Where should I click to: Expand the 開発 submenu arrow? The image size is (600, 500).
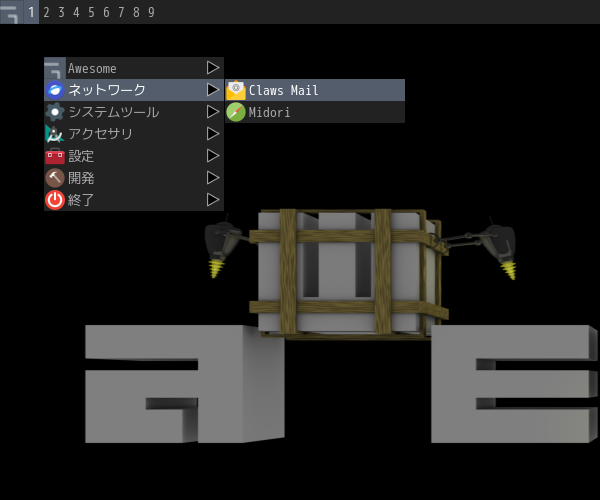click(213, 178)
